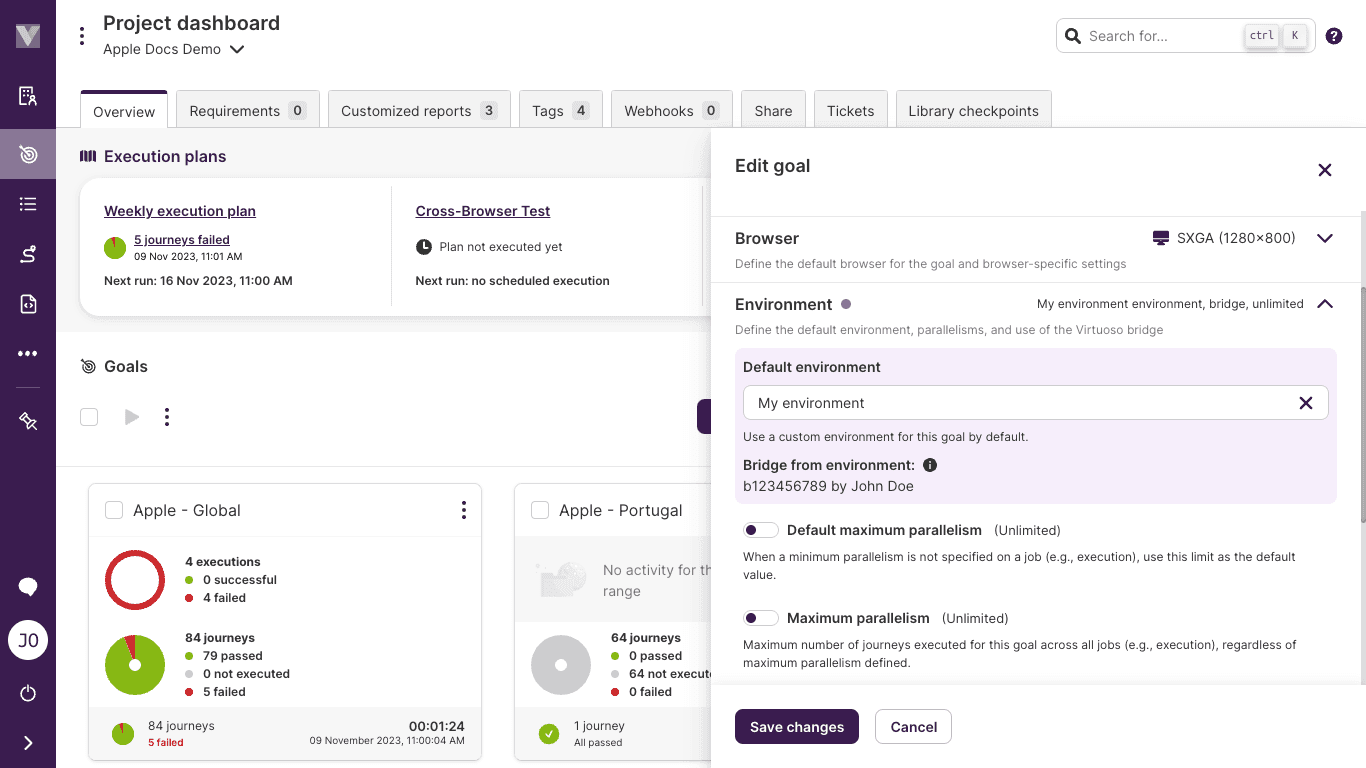1366x768 pixels.
Task: Open the flow path icon in sidebar
Action: (27, 254)
